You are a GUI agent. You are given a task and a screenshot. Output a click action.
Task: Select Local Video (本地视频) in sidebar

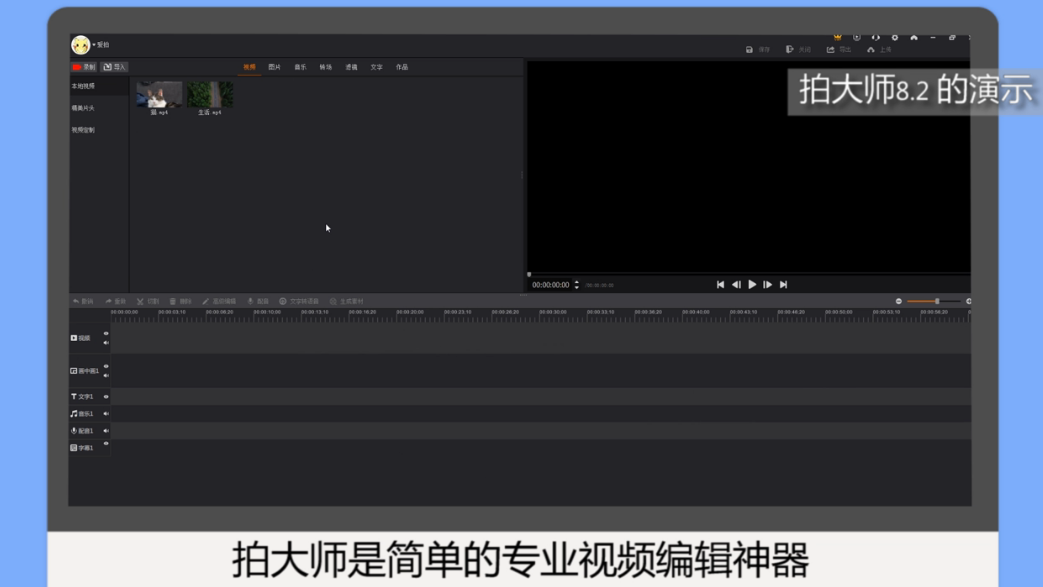tap(99, 86)
